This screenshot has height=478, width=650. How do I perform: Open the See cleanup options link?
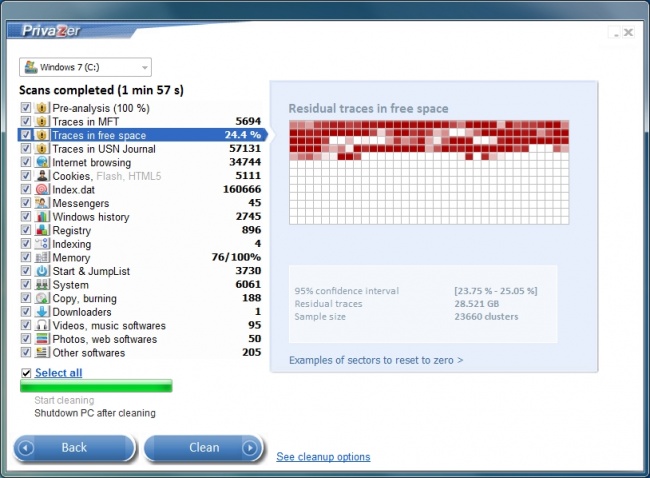click(x=323, y=457)
